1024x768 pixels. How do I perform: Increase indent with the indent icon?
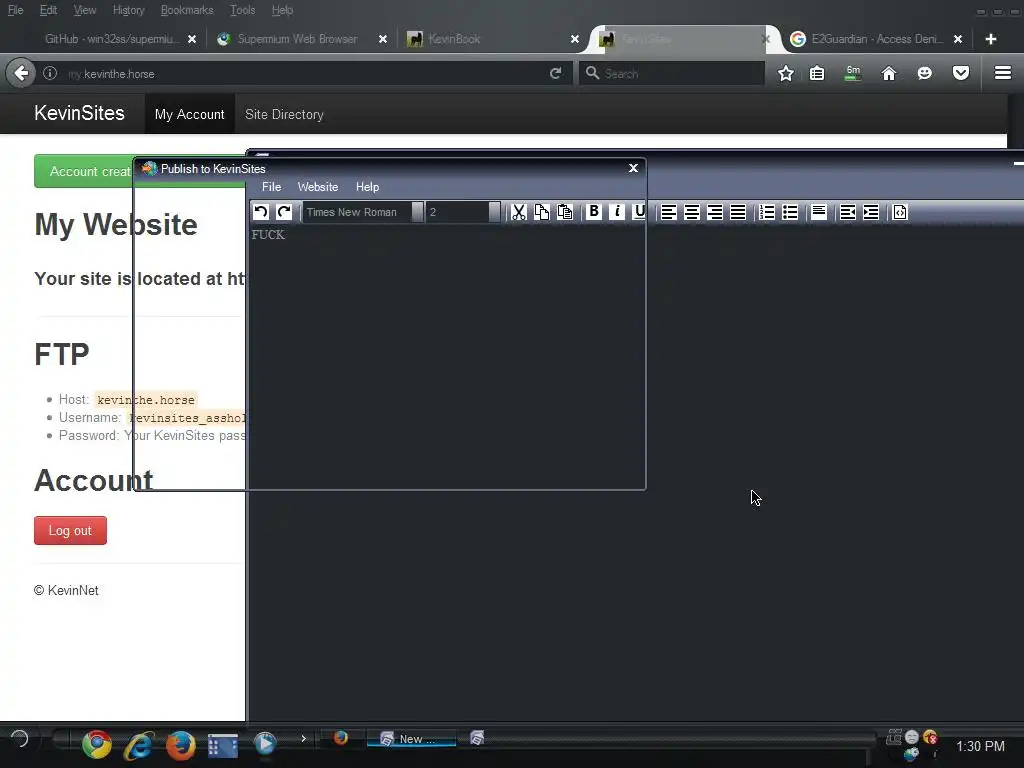click(871, 212)
